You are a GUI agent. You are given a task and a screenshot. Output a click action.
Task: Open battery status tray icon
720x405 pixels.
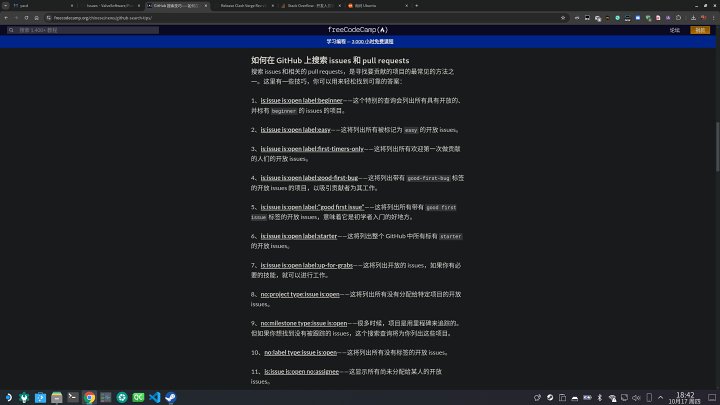(587, 398)
